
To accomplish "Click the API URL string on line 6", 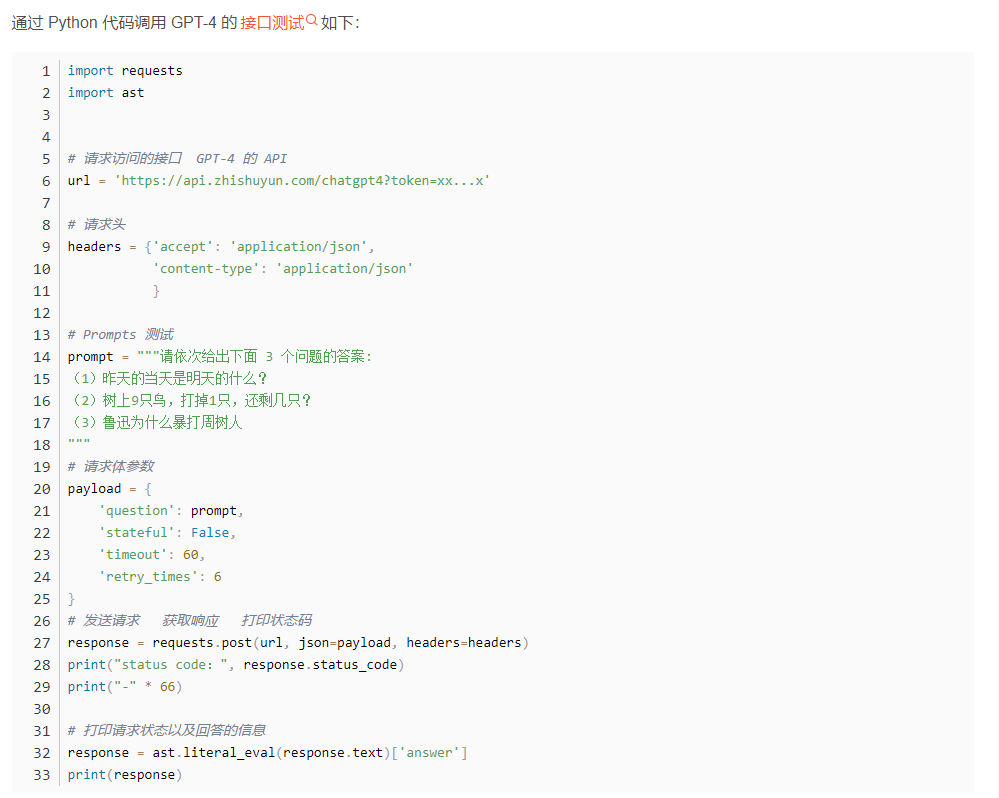I will click(x=302, y=181).
